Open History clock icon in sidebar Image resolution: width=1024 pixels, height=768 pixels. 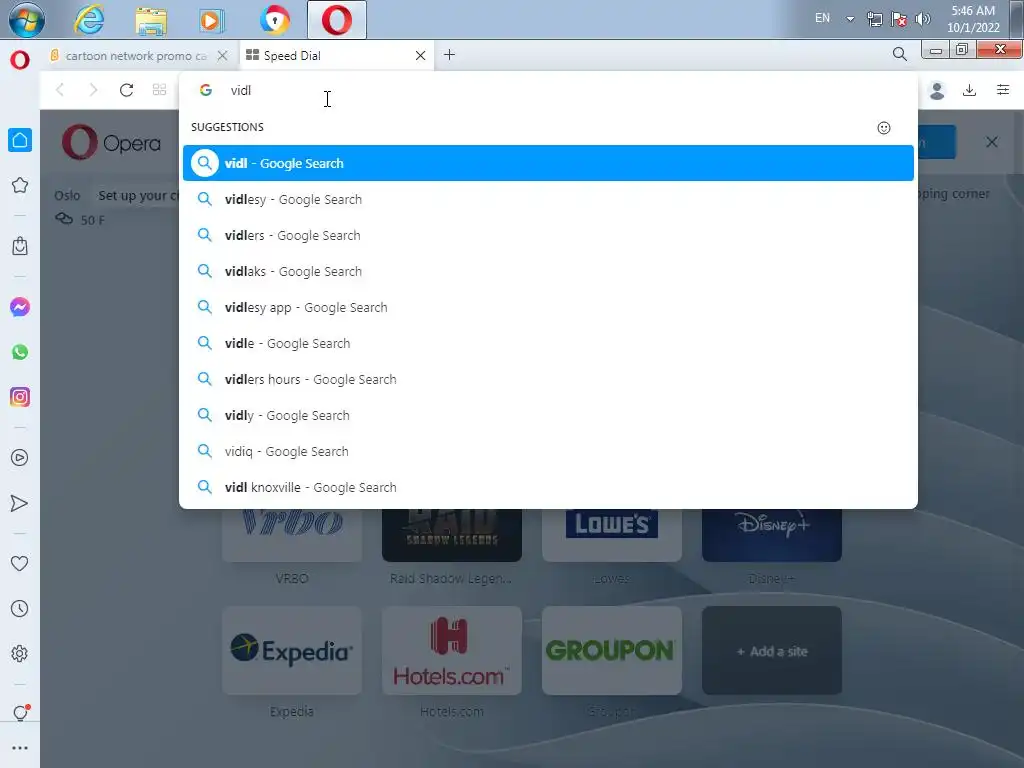pyautogui.click(x=20, y=609)
